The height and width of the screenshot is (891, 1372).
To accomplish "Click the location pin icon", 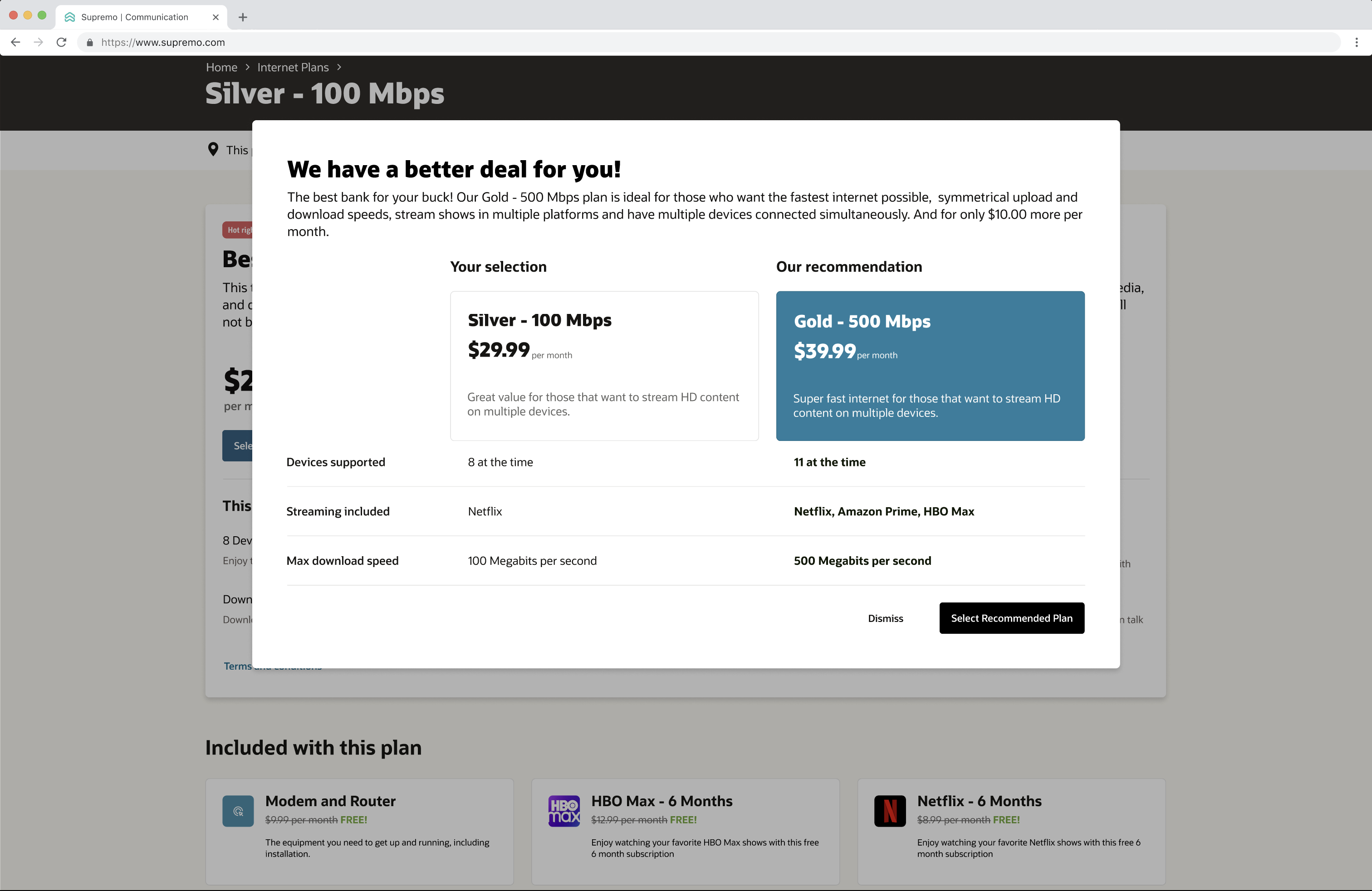I will click(213, 150).
